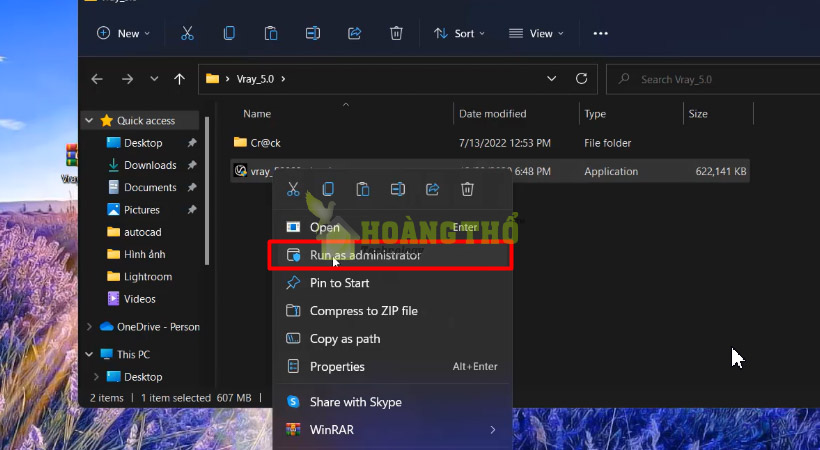
Task: Click the navigation pane vertical scrollbar
Action: click(x=207, y=191)
